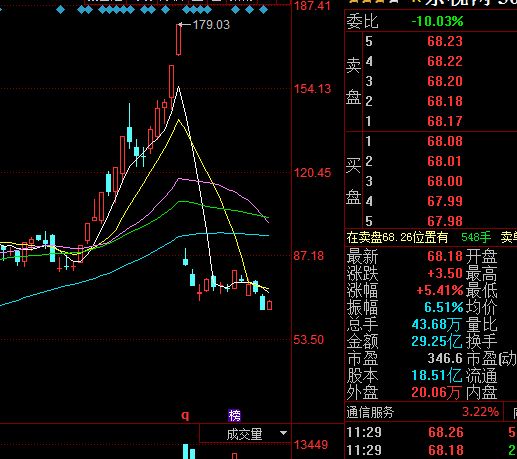Select the highest red candlestick at peak
Image resolution: width=517 pixels, height=459 pixels.
pyautogui.click(x=179, y=39)
